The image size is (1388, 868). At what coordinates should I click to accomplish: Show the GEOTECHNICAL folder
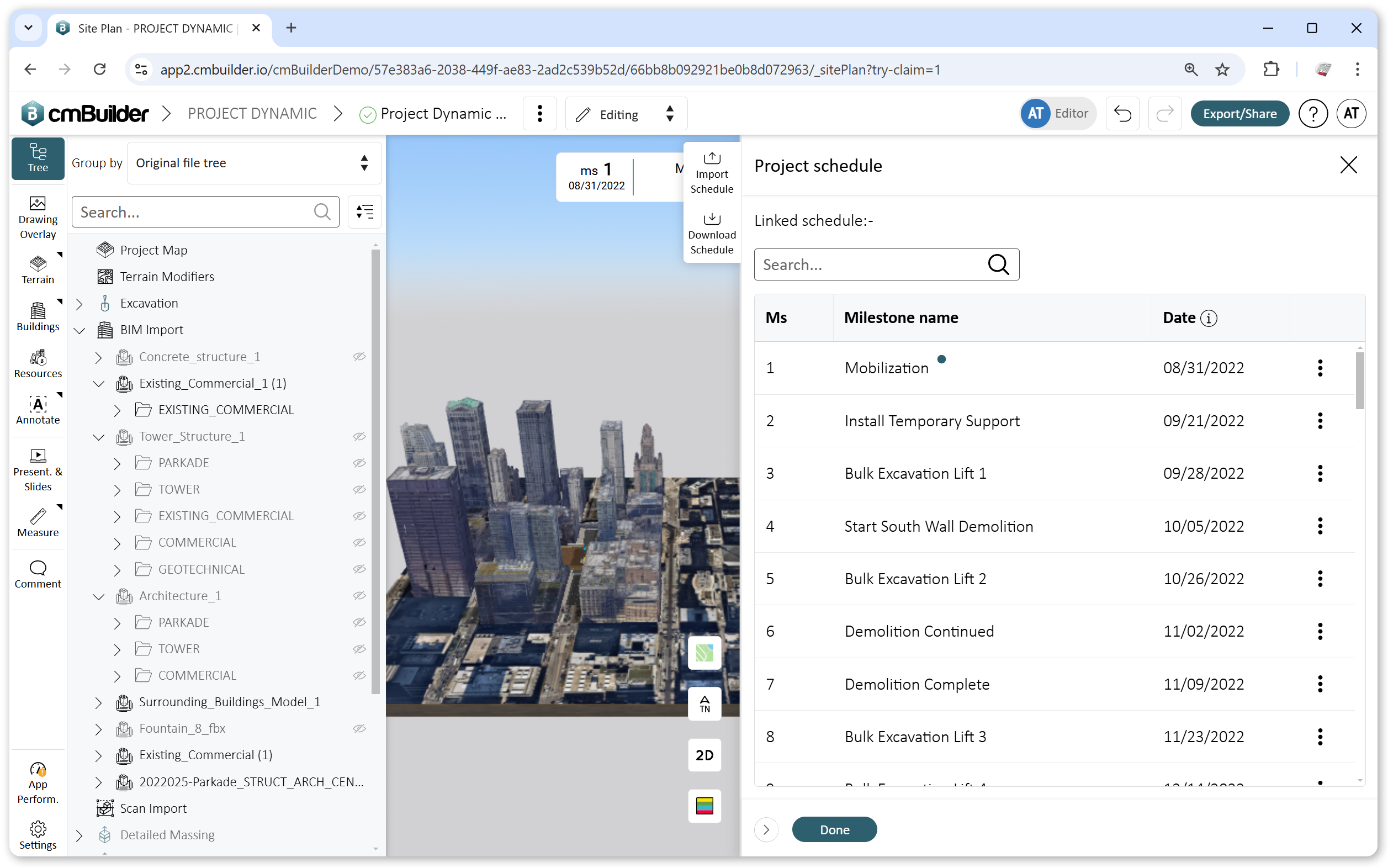click(x=359, y=569)
